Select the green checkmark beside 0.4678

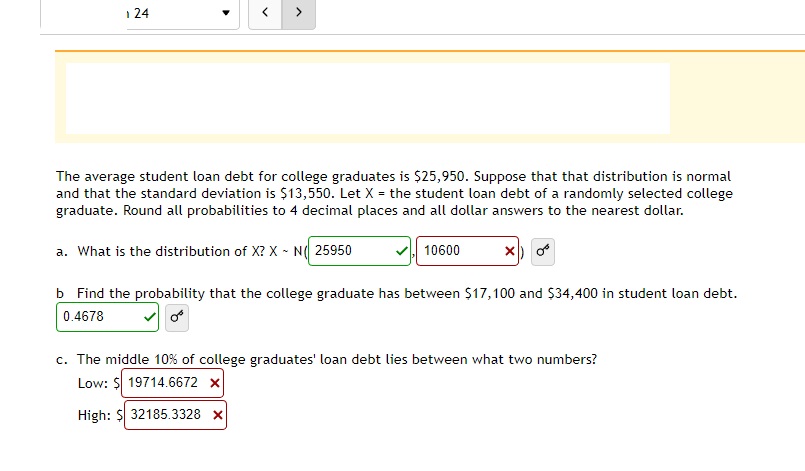click(x=149, y=317)
